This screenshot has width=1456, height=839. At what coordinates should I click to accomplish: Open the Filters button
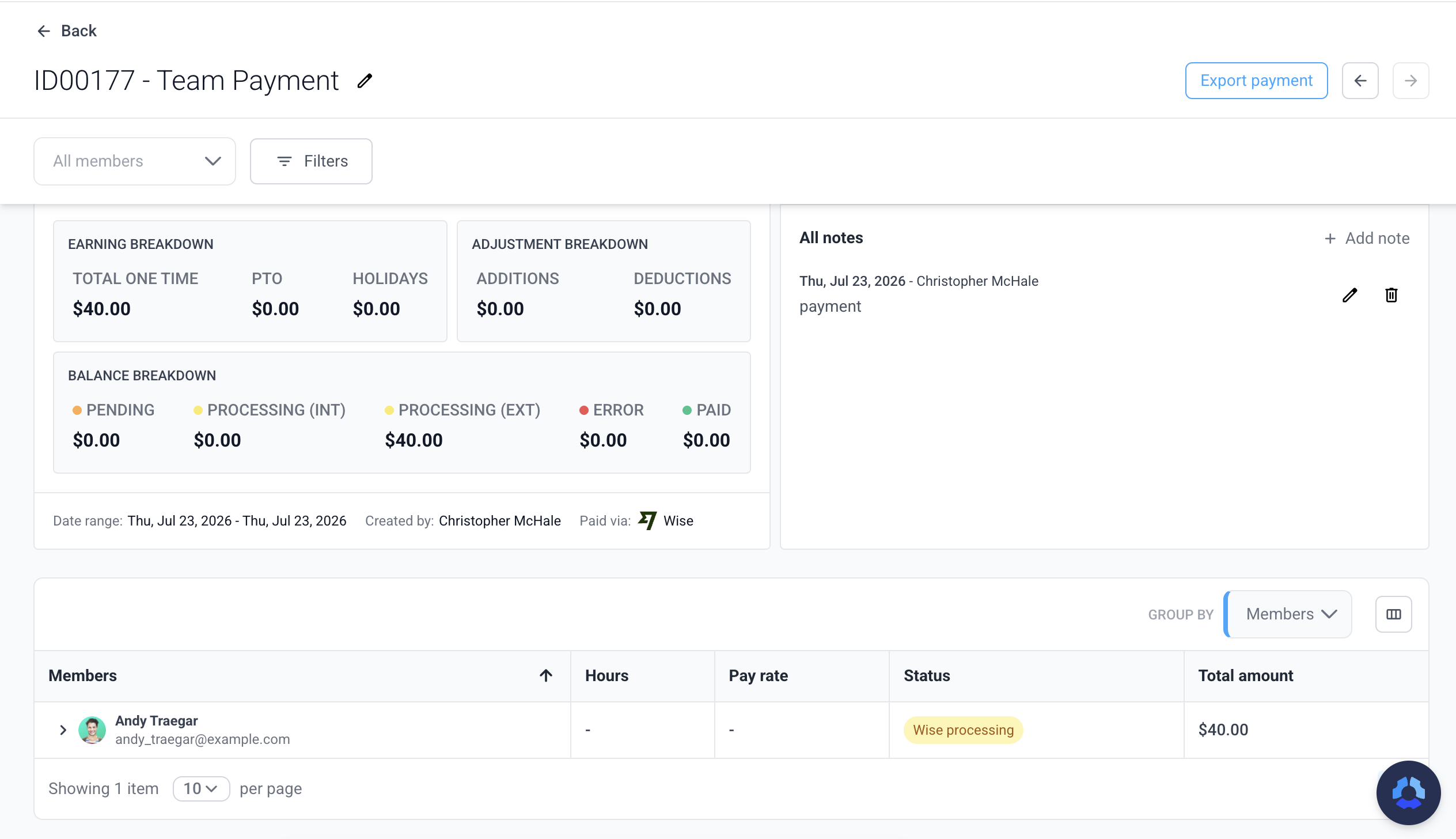coord(311,161)
